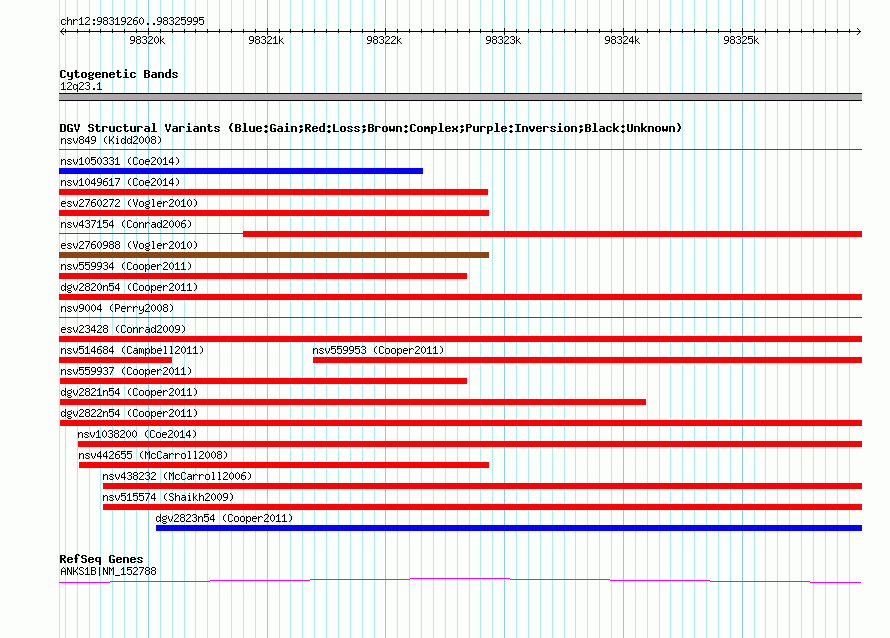Image resolution: width=890 pixels, height=638 pixels.
Task: Click the esv23428 (Conrad2009) label
Action: [123, 329]
